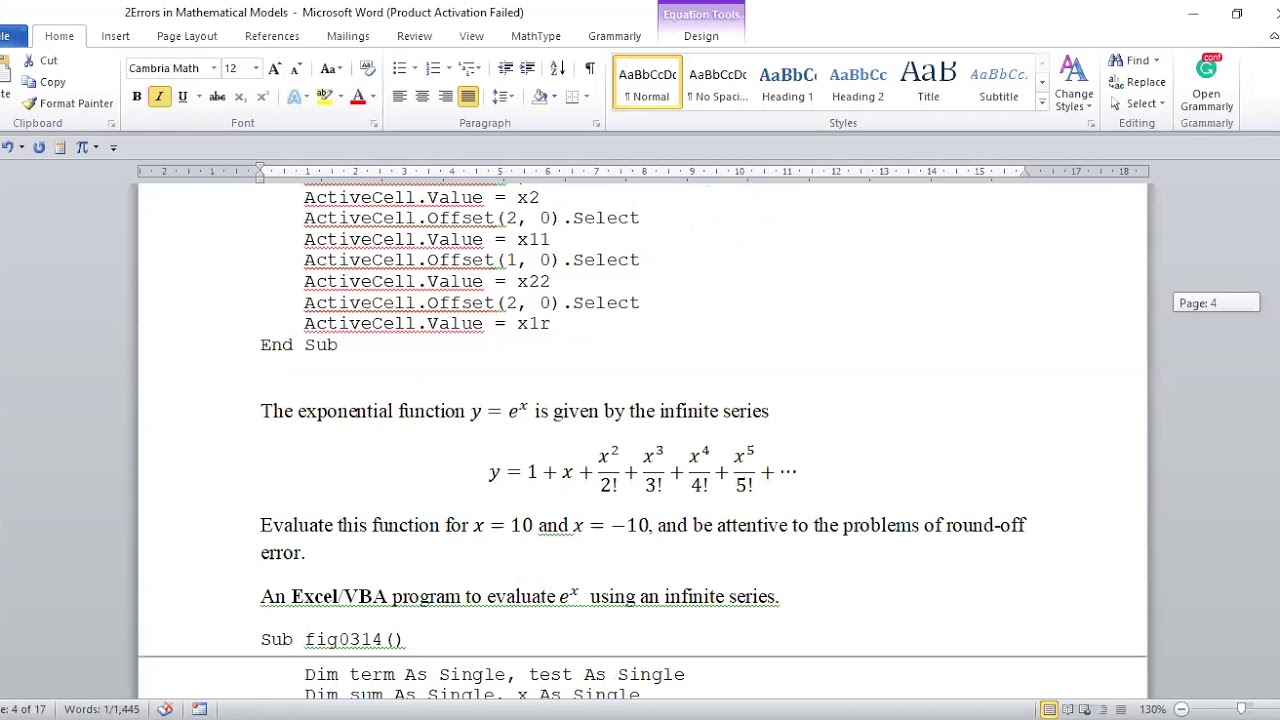Click the Undo arrow in Quick Access toolbar
The image size is (1280, 720).
click(7, 147)
